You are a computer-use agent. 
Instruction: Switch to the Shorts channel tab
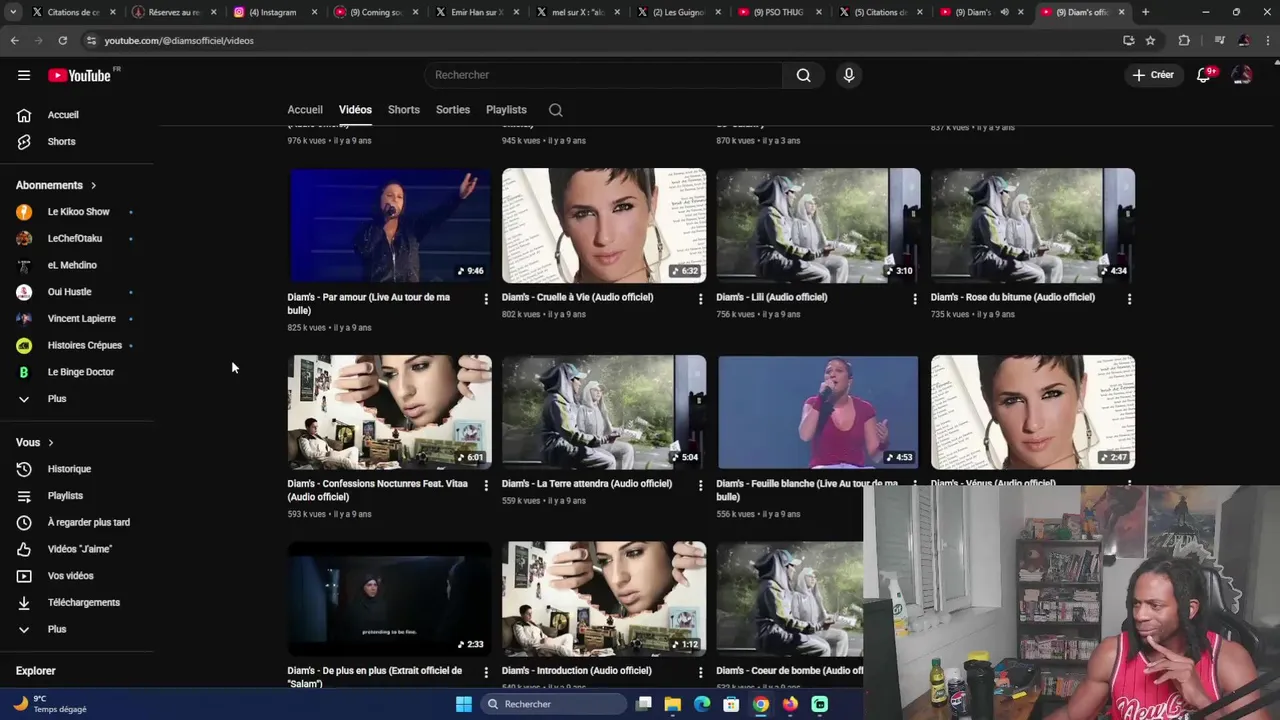404,110
